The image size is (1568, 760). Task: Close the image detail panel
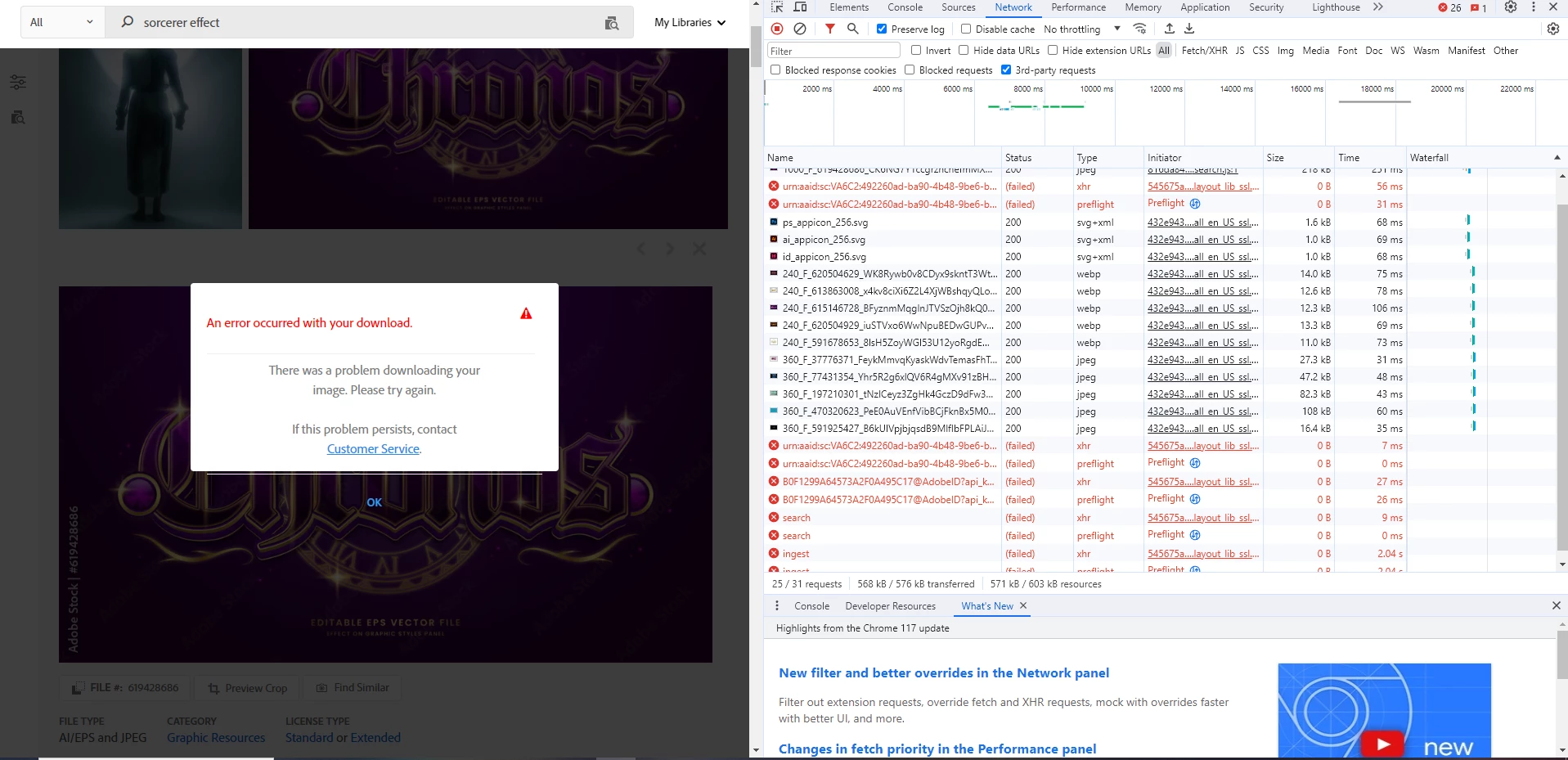699,249
